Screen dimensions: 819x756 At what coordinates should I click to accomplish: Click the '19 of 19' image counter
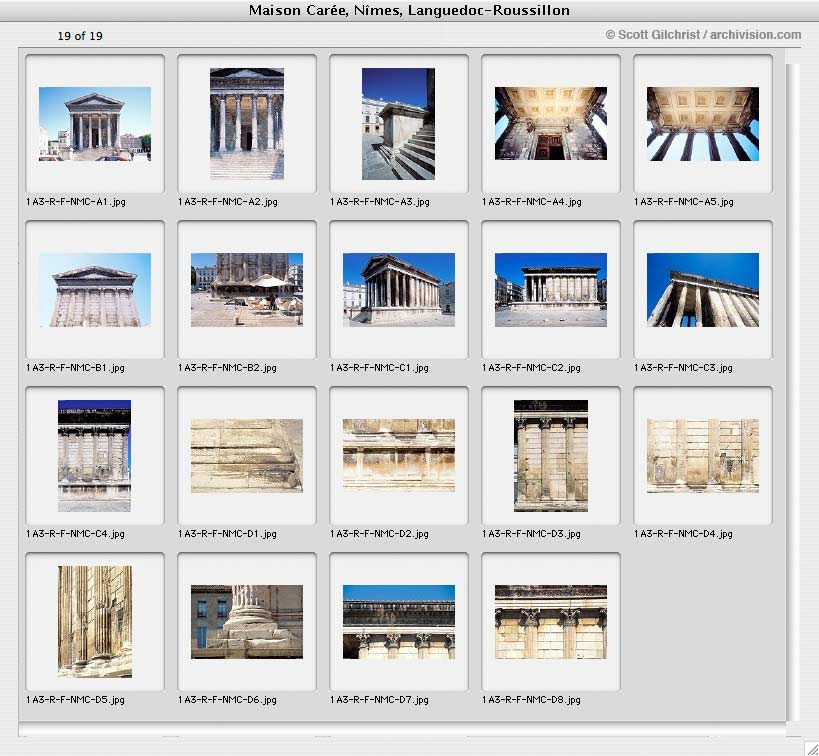(x=80, y=36)
